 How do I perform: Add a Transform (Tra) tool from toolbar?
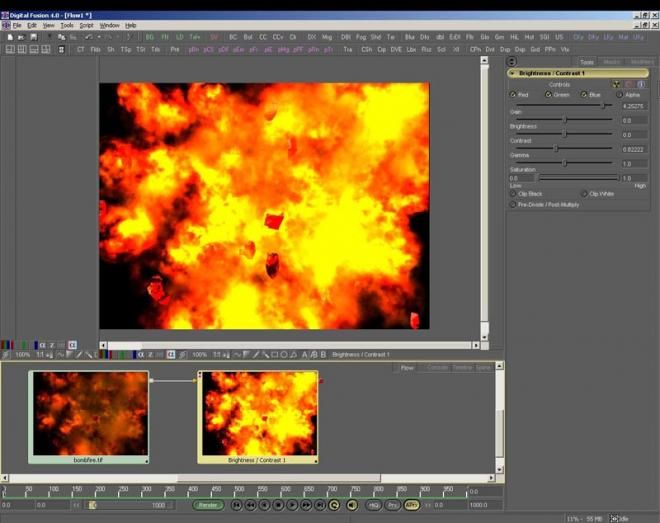(347, 49)
